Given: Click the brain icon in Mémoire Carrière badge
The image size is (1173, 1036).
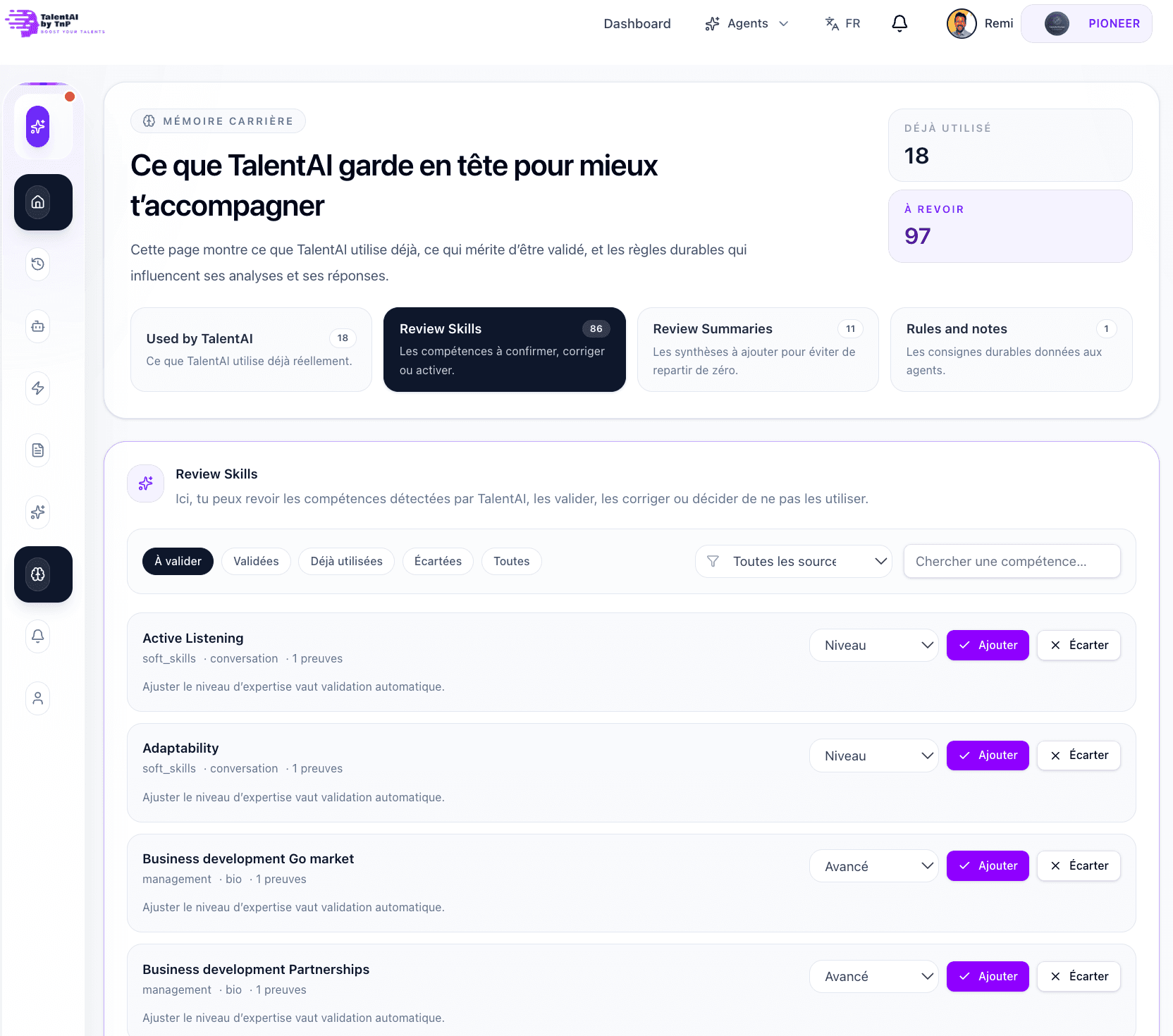Looking at the screenshot, I should click(149, 121).
